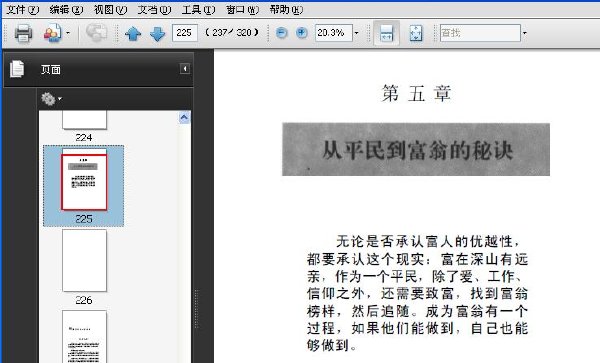Click the collaborate/share people icon
The height and width of the screenshot is (363, 600).
click(52, 33)
